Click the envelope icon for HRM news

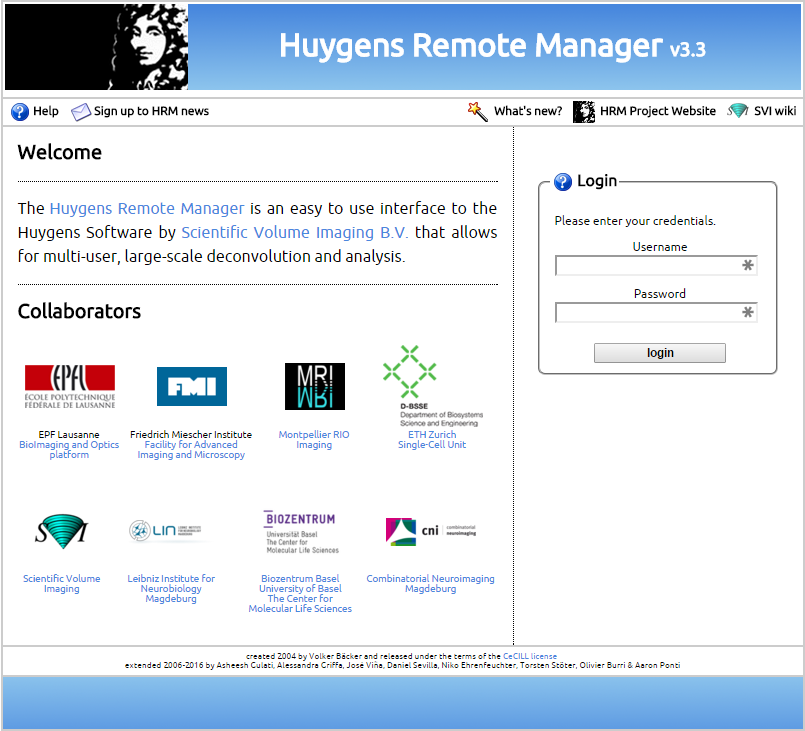tap(81, 111)
